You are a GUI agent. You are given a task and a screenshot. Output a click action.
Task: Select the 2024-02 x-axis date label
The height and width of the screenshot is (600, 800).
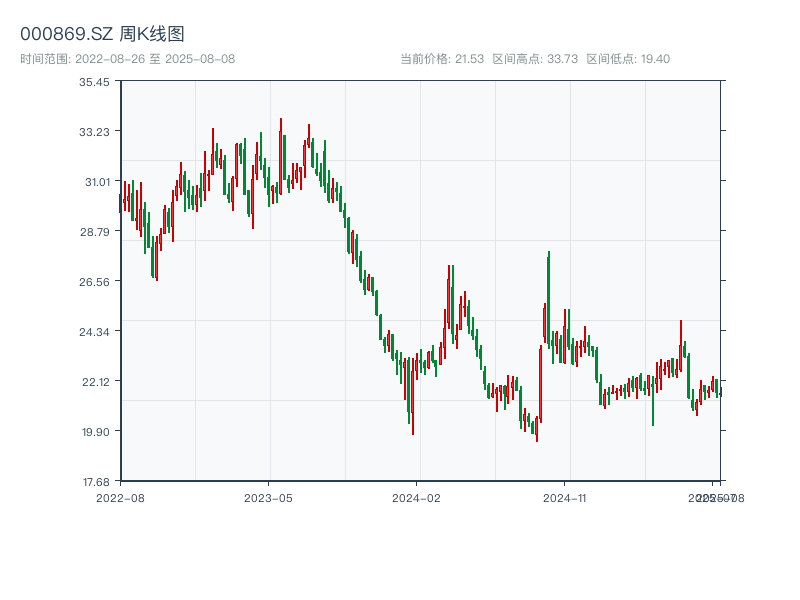pyautogui.click(x=417, y=497)
